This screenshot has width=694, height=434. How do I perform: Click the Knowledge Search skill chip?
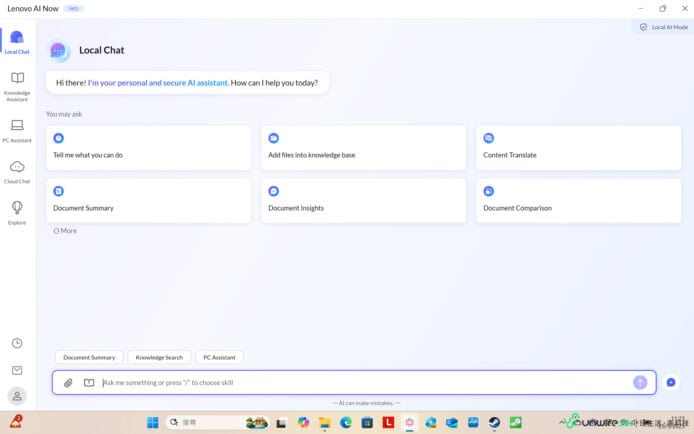tap(159, 357)
